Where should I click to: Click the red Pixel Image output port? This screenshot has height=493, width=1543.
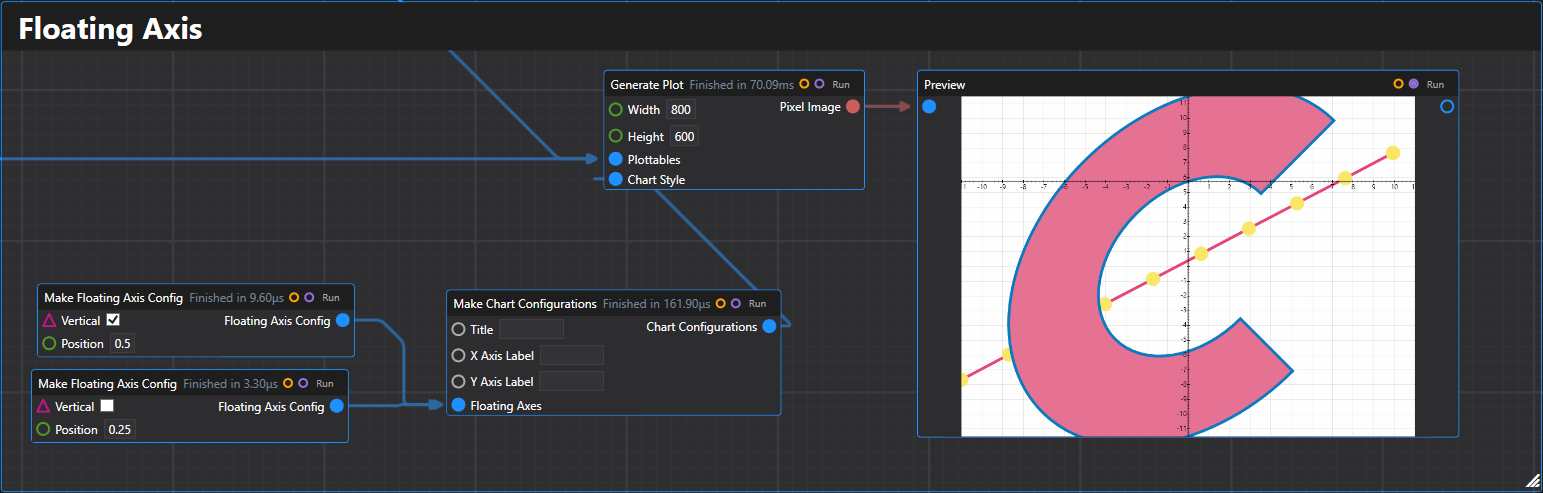(853, 107)
